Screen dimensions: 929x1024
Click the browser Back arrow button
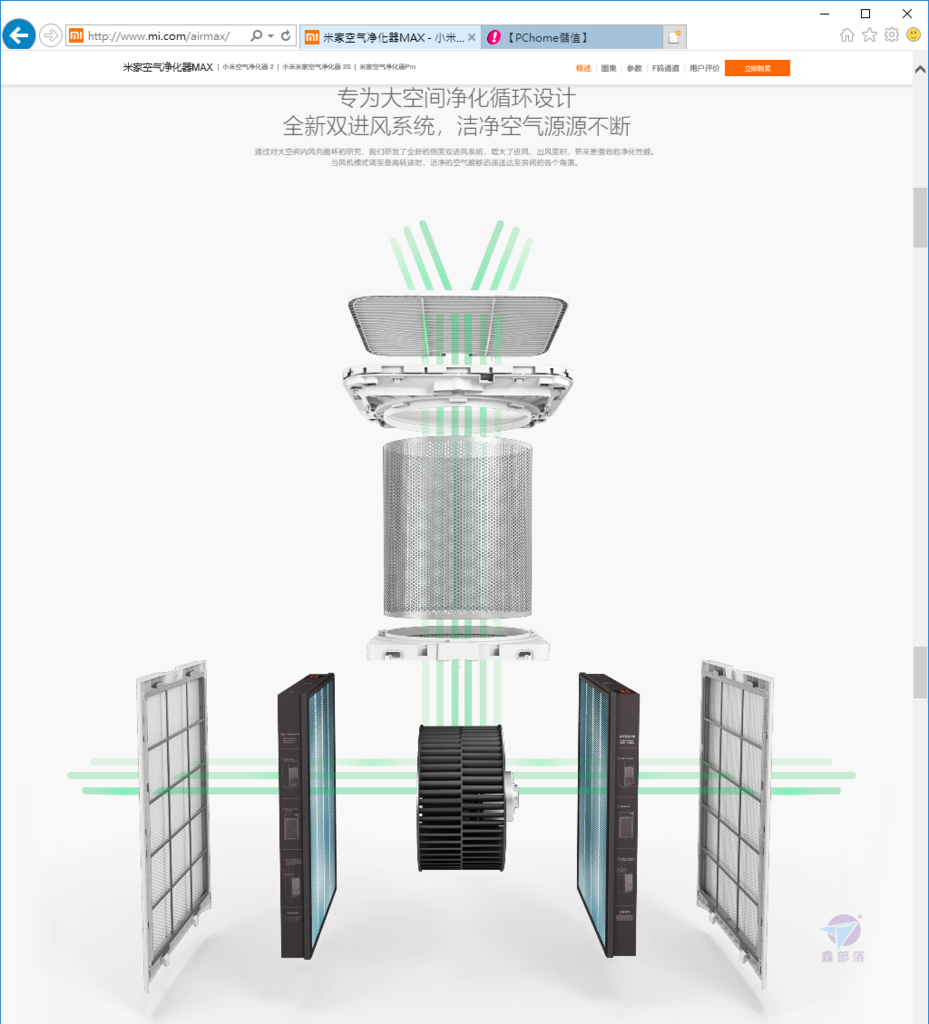click(x=19, y=35)
